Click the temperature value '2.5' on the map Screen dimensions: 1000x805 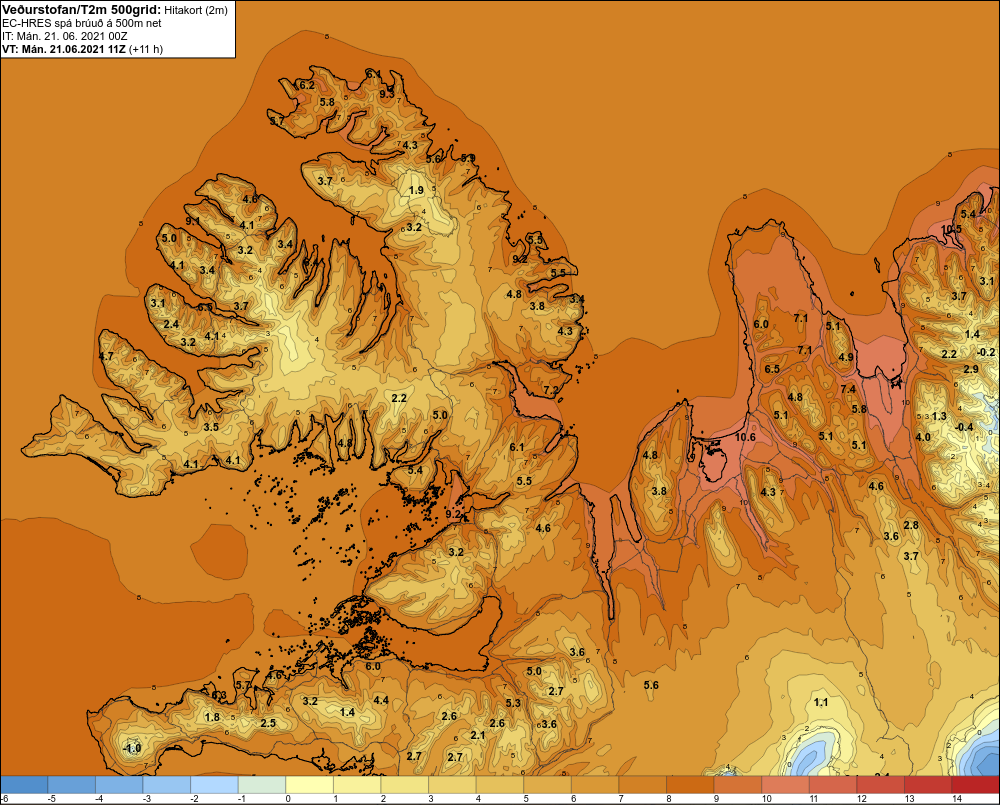268,723
